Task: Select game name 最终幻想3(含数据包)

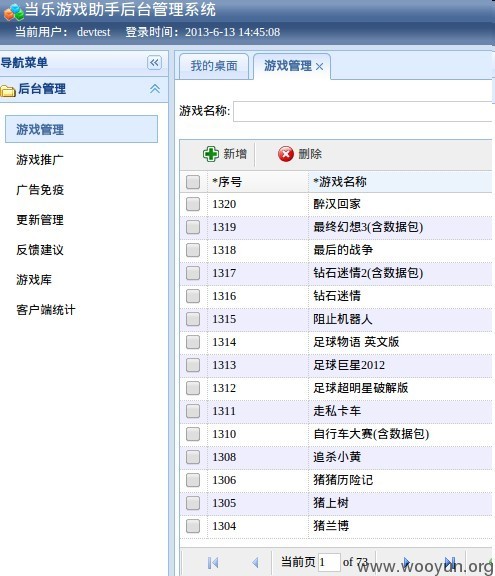Action: tap(368, 227)
